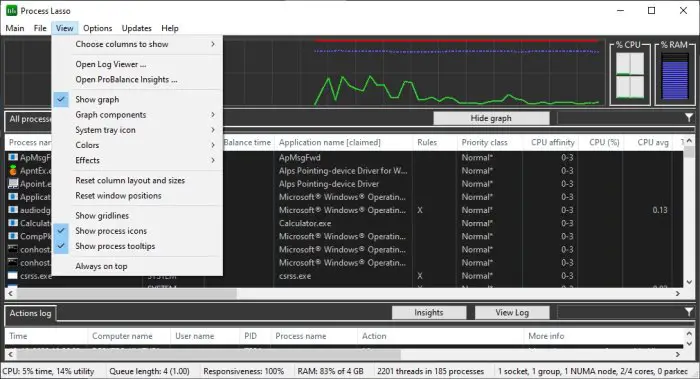The width and height of the screenshot is (700, 379).
Task: Click the Hide graph button
Action: 491,118
